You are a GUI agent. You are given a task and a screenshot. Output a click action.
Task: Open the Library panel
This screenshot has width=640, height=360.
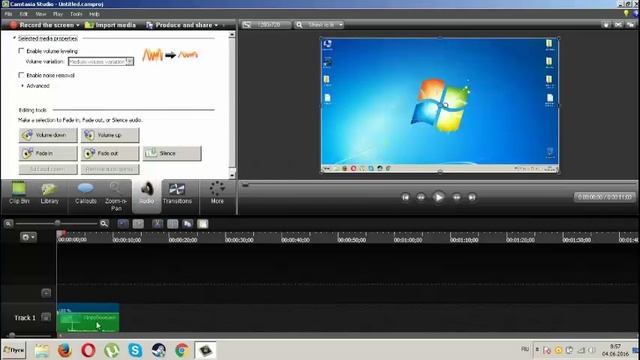[x=49, y=193]
